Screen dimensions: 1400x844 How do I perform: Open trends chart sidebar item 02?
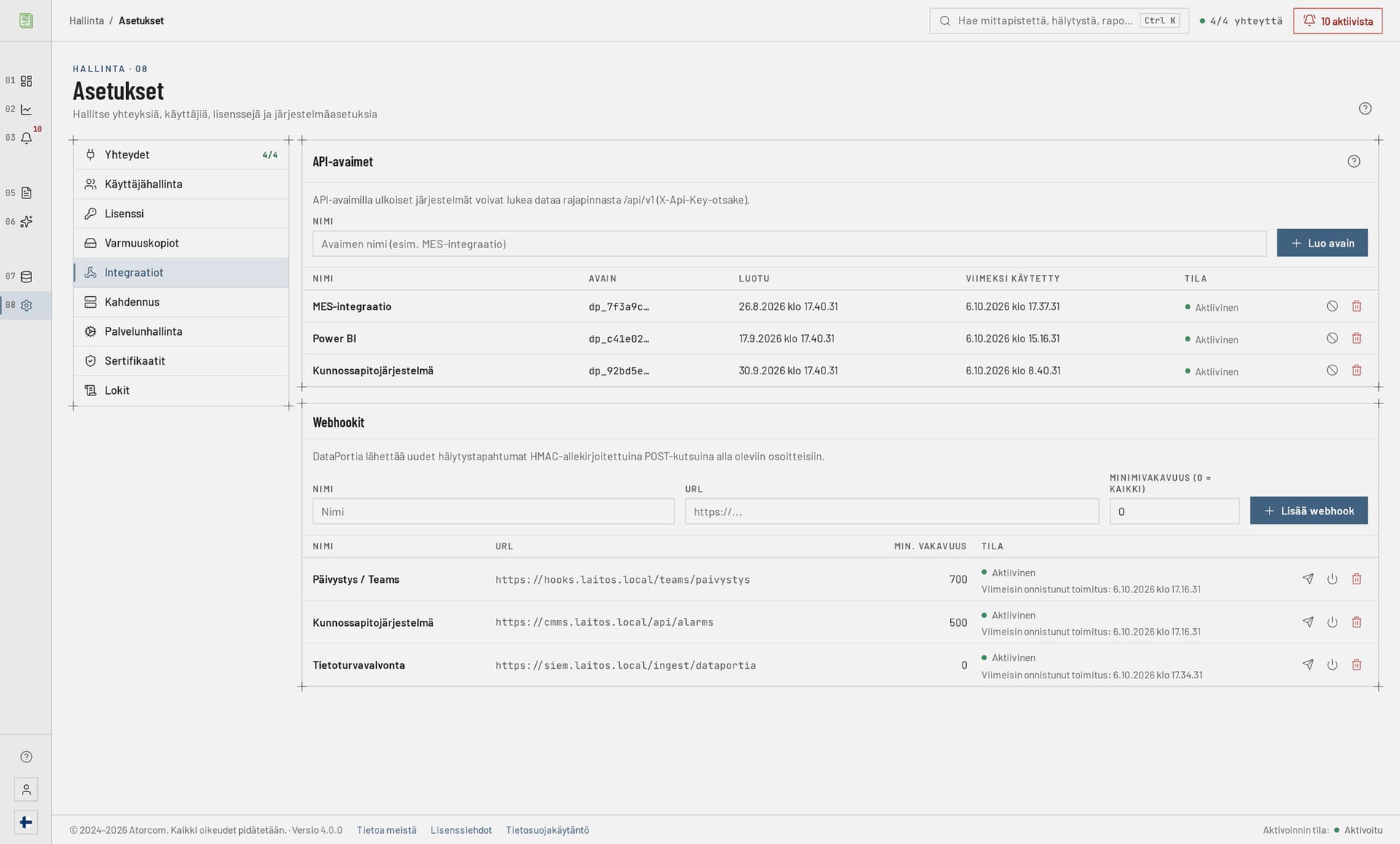pyautogui.click(x=26, y=109)
